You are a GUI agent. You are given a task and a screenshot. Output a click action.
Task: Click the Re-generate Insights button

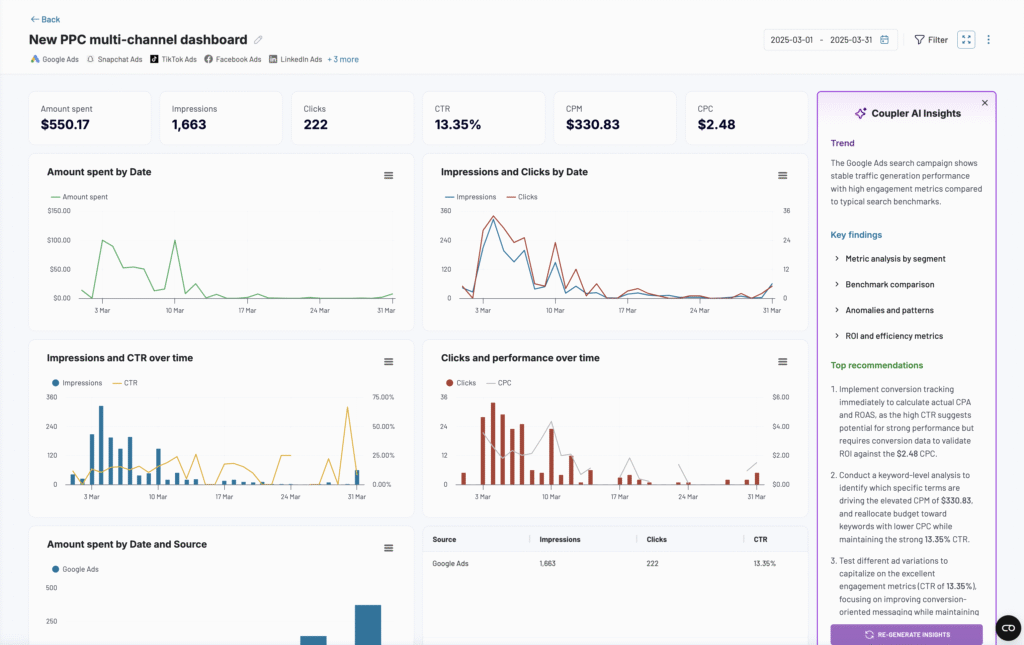906,635
